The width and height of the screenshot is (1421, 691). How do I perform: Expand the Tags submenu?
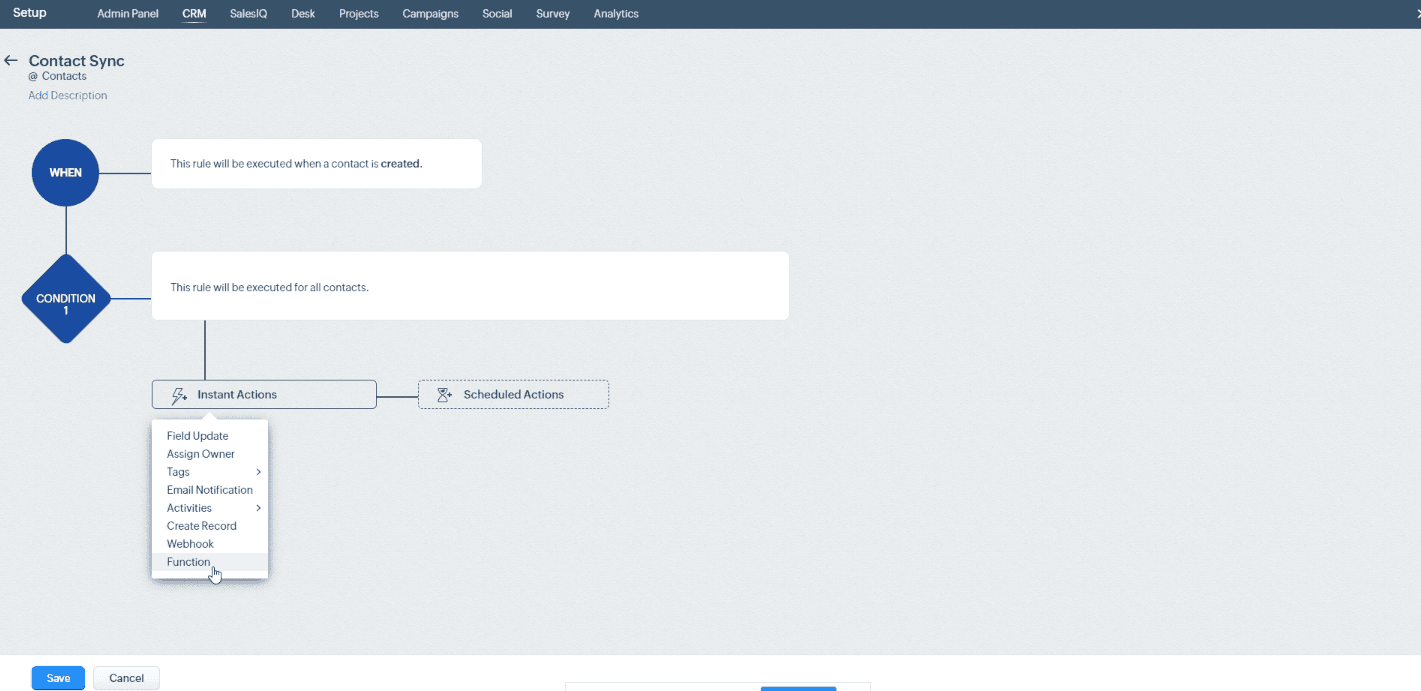178,471
